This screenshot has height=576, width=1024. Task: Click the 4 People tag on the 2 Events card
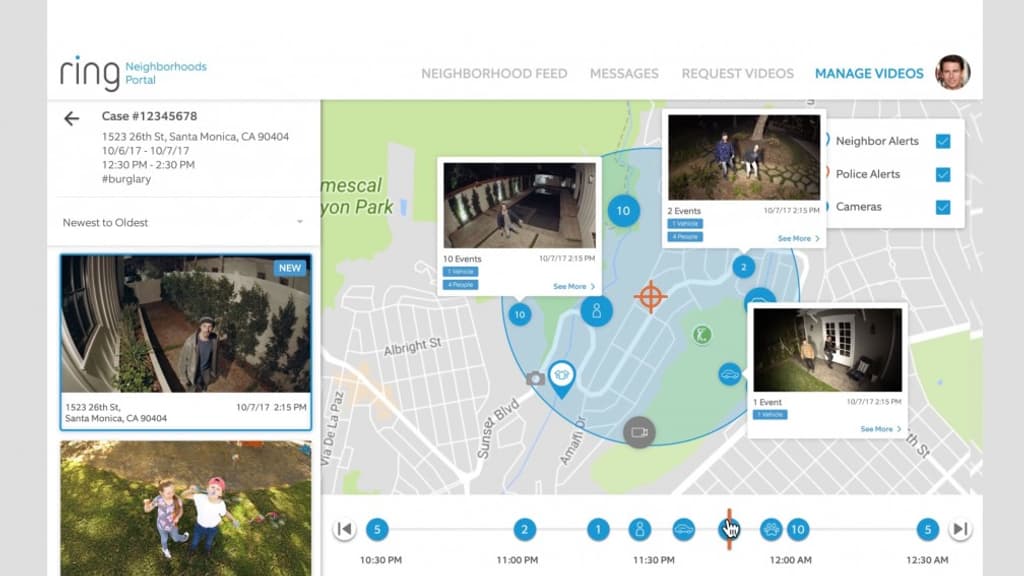(x=685, y=236)
